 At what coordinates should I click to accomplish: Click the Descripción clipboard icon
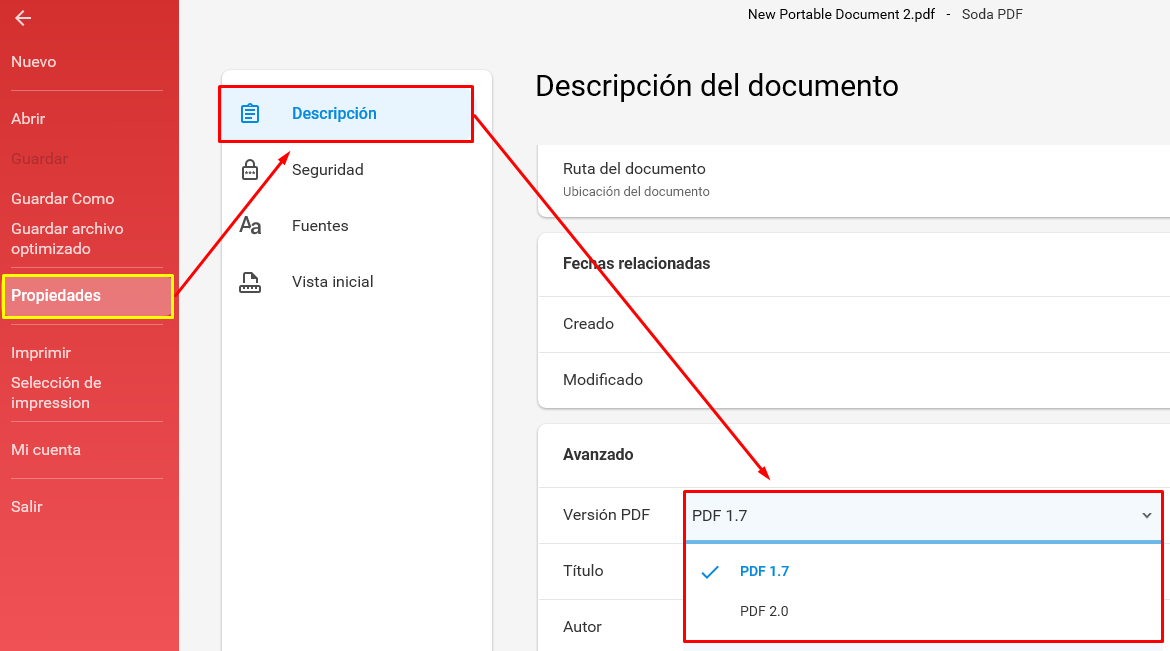[x=250, y=113]
